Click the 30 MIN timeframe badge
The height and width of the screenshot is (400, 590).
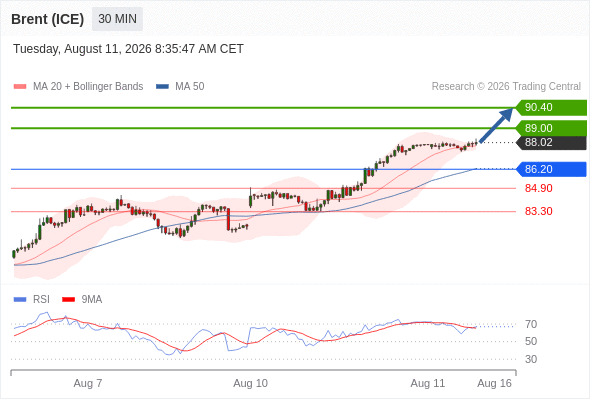click(117, 19)
